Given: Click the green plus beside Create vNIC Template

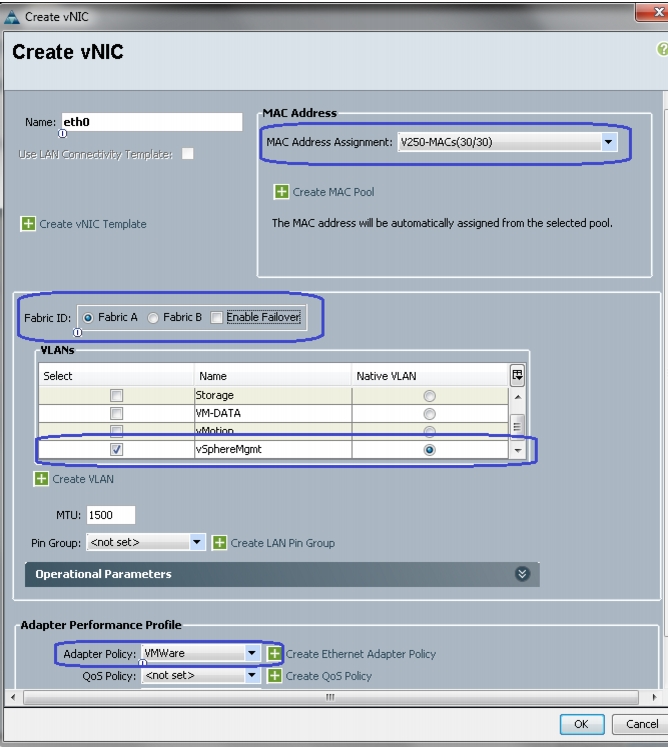Looking at the screenshot, I should [x=28, y=223].
